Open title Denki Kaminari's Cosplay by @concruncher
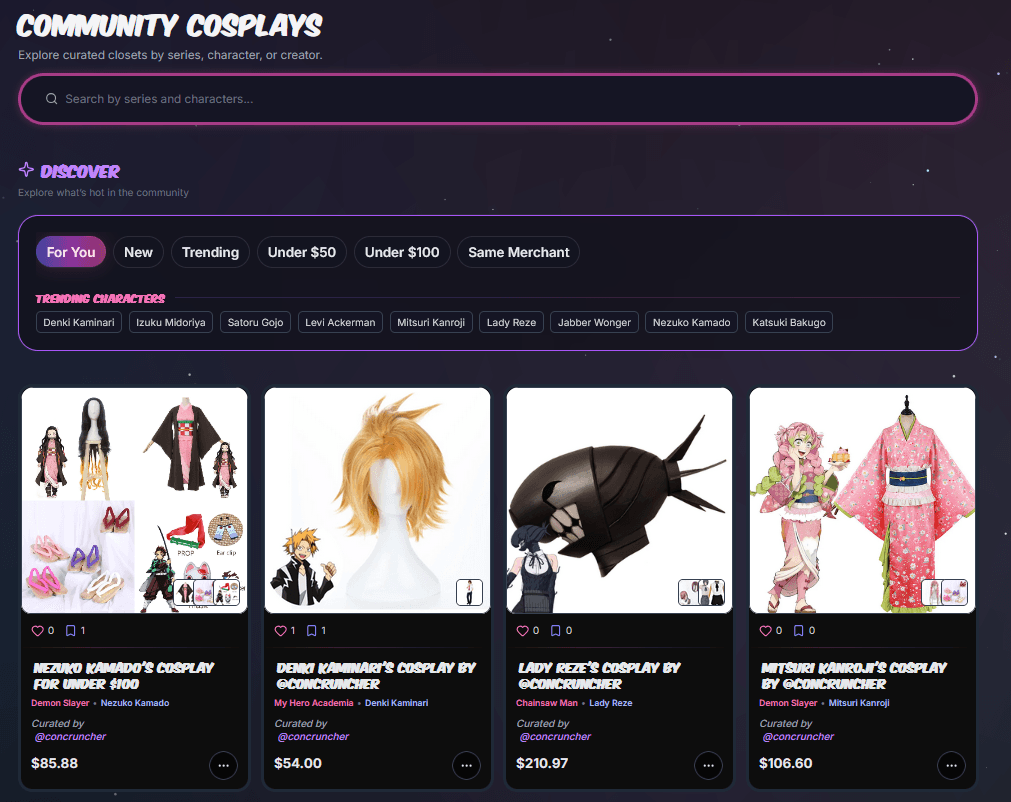This screenshot has width=1011, height=802. pos(376,676)
